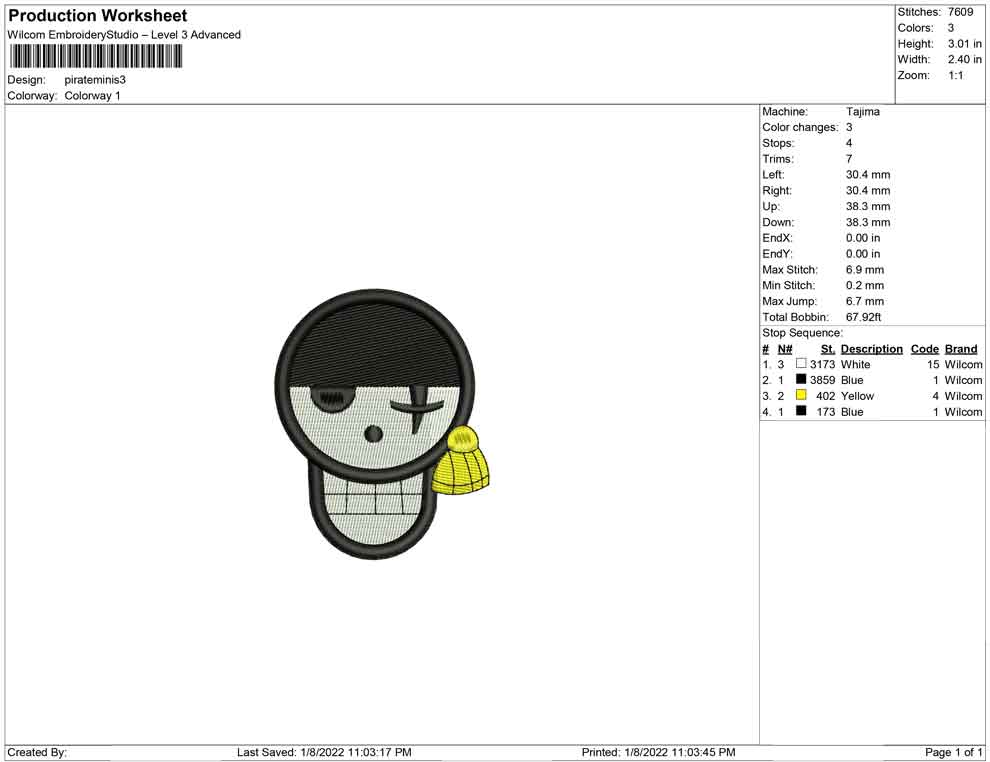The image size is (990, 762).
Task: Click the machine value 'Tajima'
Action: 863,112
